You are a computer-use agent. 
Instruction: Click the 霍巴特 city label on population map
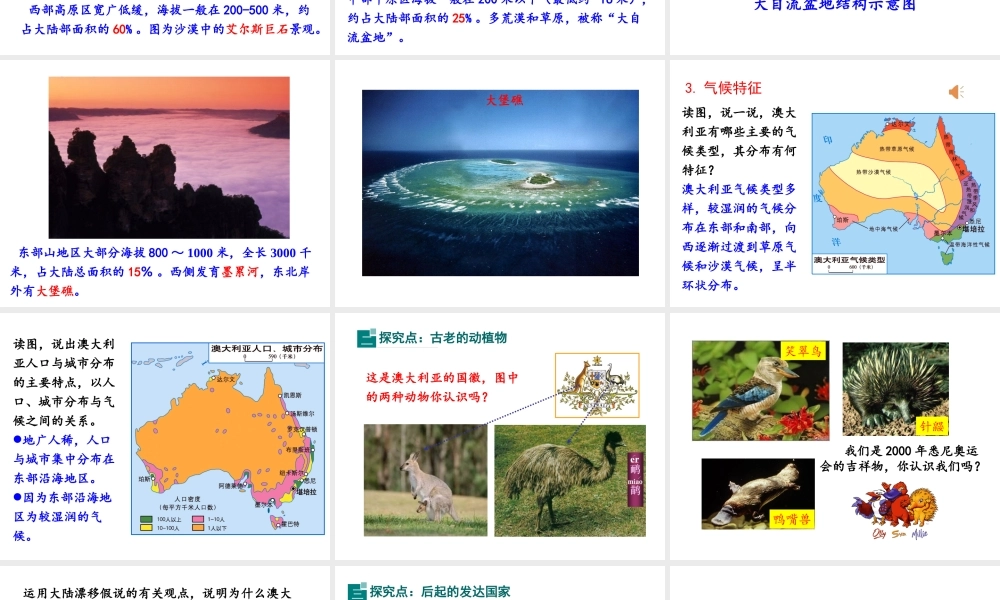click(290, 524)
